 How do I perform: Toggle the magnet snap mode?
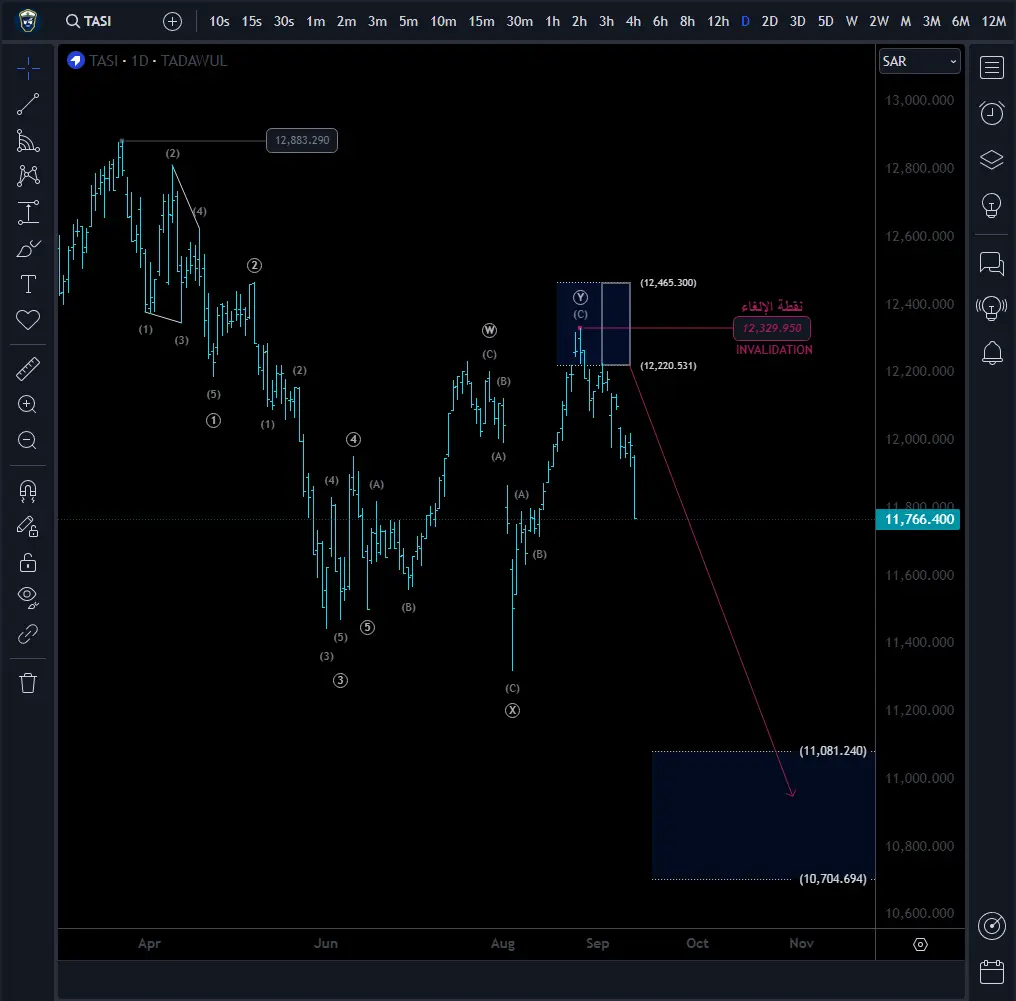[x=28, y=491]
